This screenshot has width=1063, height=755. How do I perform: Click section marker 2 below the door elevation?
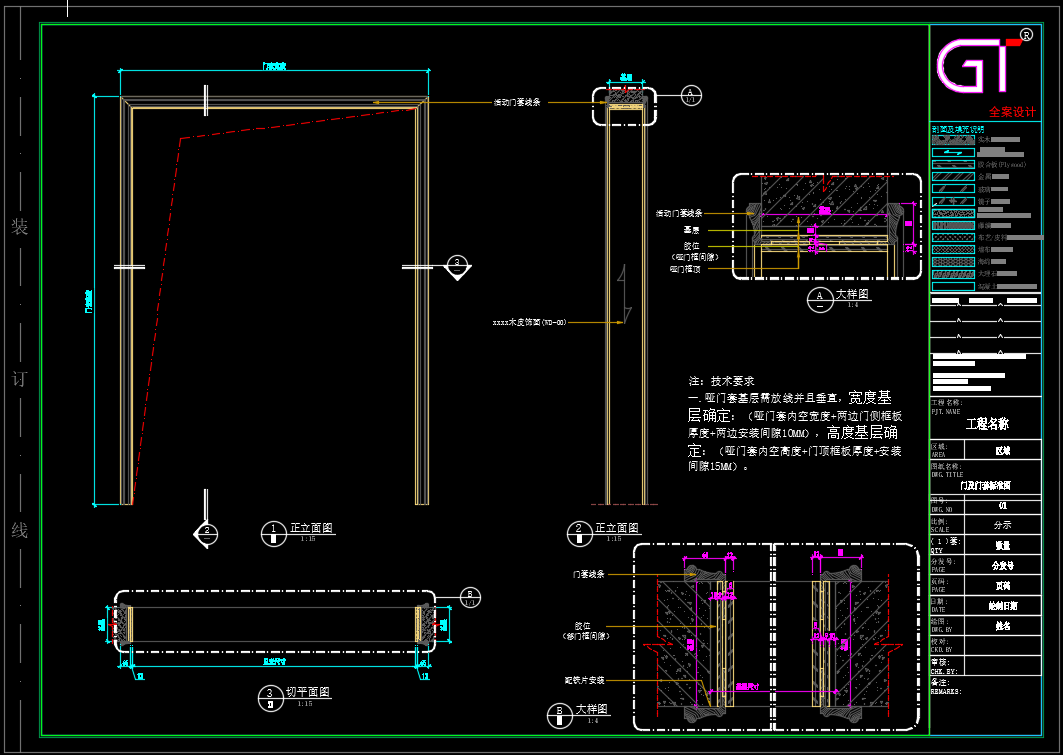pyautogui.click(x=205, y=533)
